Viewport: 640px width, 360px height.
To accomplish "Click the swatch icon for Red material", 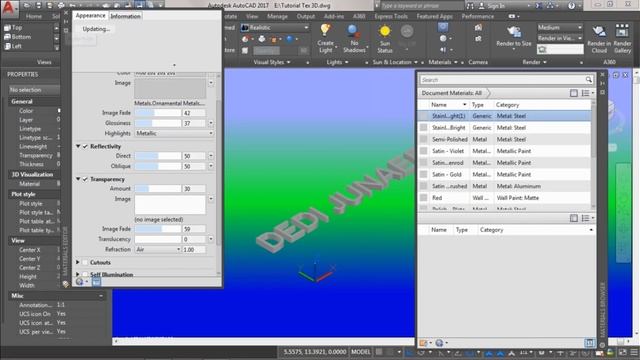I will click(x=424, y=198).
